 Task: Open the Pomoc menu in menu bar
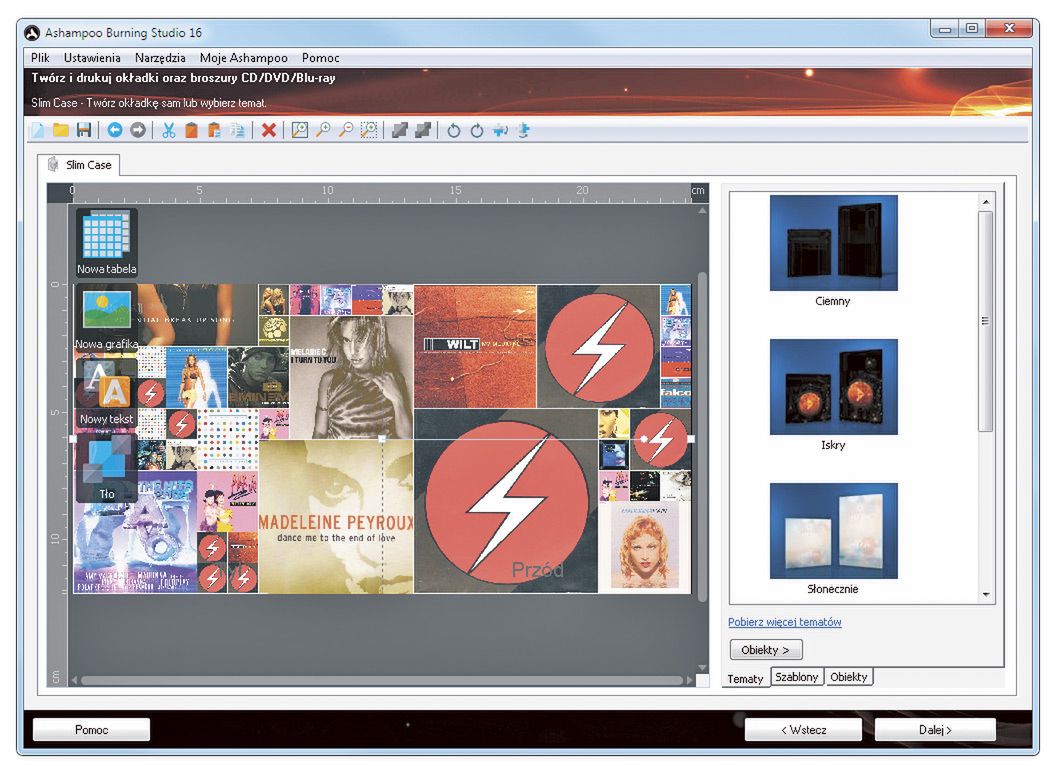(x=321, y=58)
